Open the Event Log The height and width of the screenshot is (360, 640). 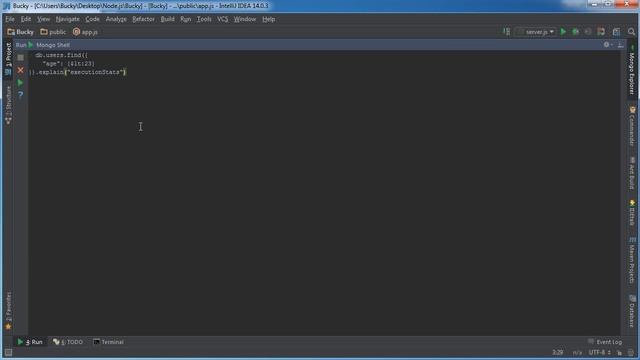click(605, 342)
